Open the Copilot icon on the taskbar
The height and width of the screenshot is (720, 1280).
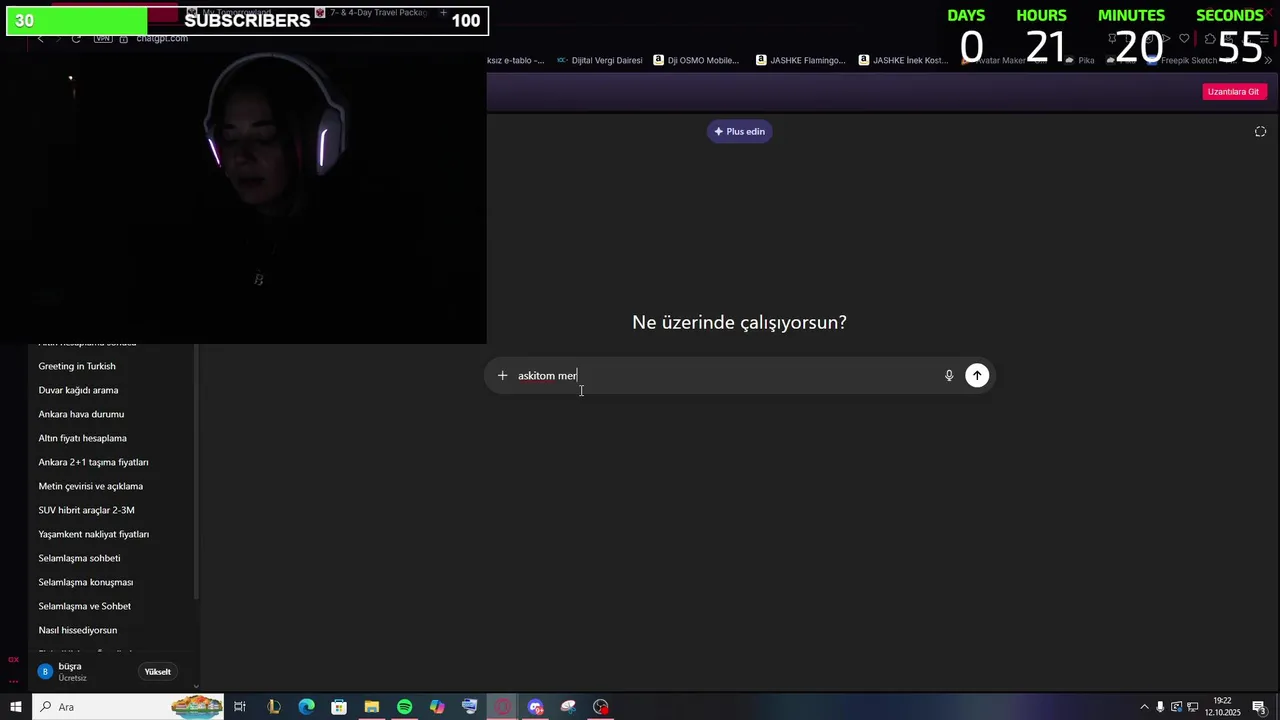tap(437, 707)
